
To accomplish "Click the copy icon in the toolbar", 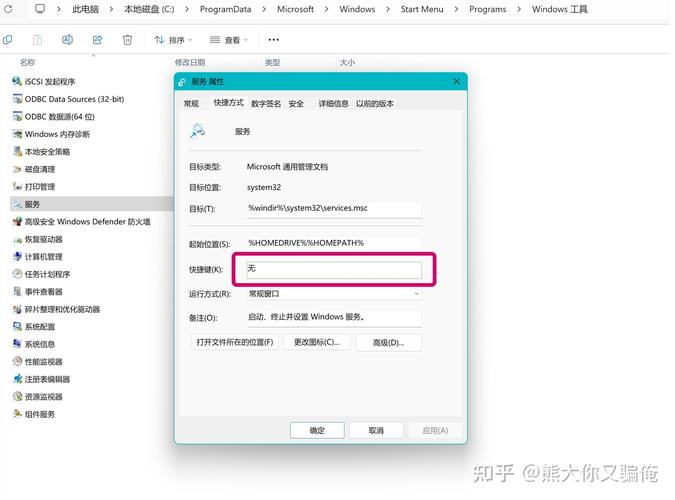I will (8, 40).
